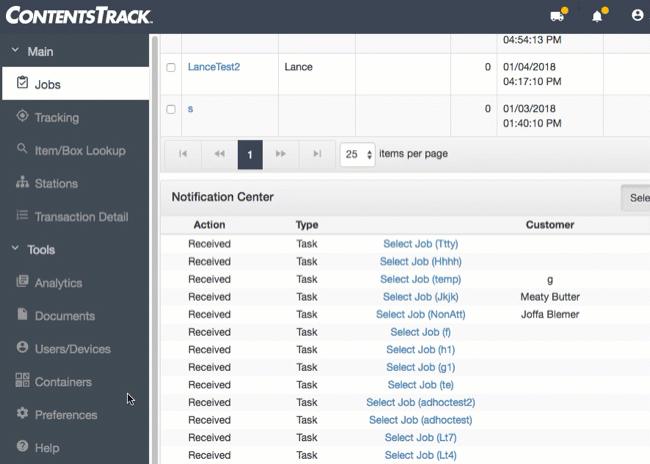Click the Select Job (adhoctest) link
Screen dimensions: 650x464
[420, 420]
